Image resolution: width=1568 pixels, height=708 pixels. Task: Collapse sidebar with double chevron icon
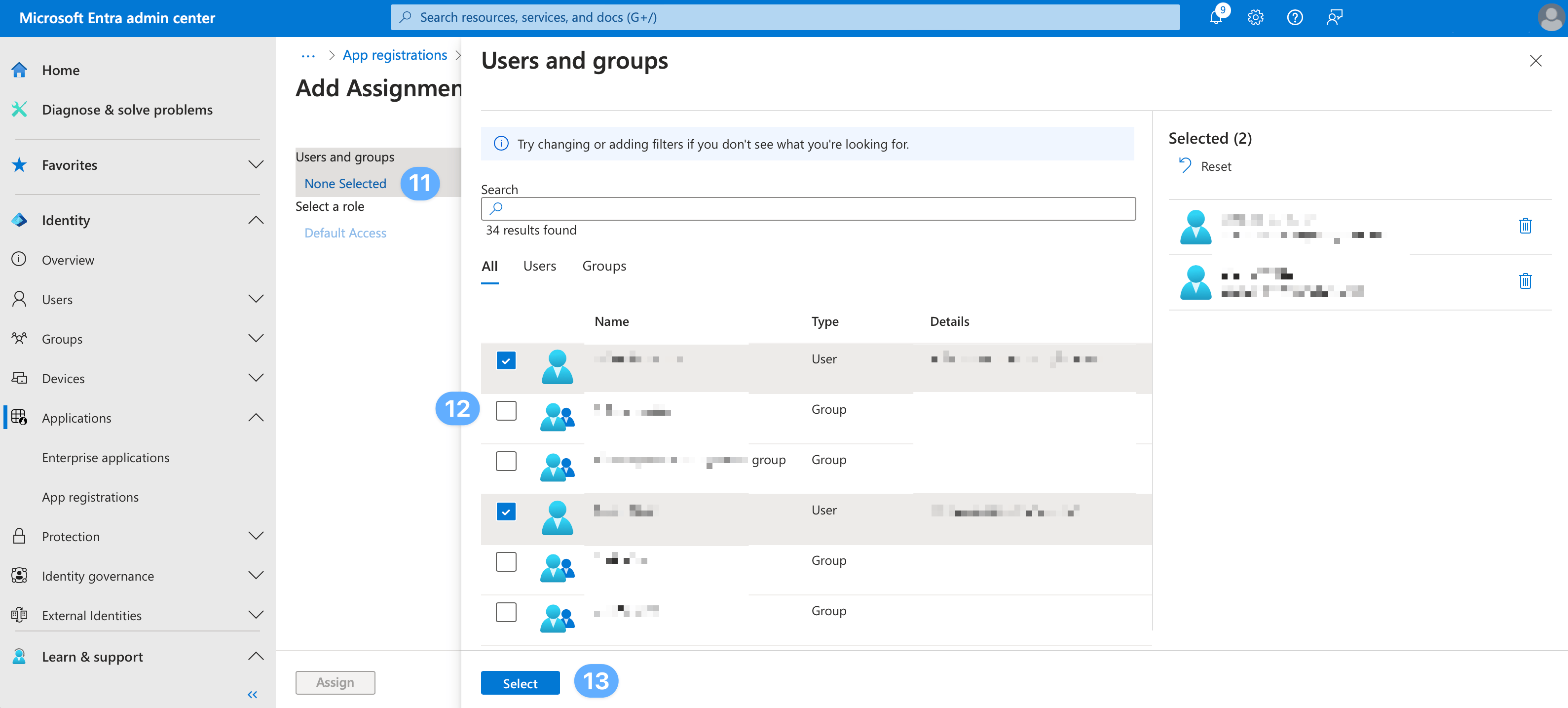pos(253,695)
